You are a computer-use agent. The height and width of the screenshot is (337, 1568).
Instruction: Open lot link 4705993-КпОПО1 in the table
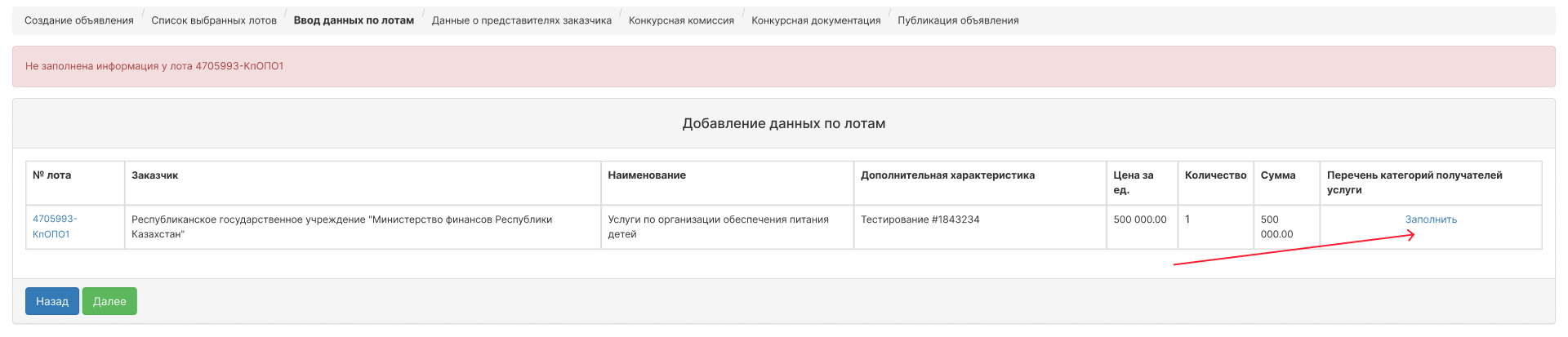[x=55, y=227]
